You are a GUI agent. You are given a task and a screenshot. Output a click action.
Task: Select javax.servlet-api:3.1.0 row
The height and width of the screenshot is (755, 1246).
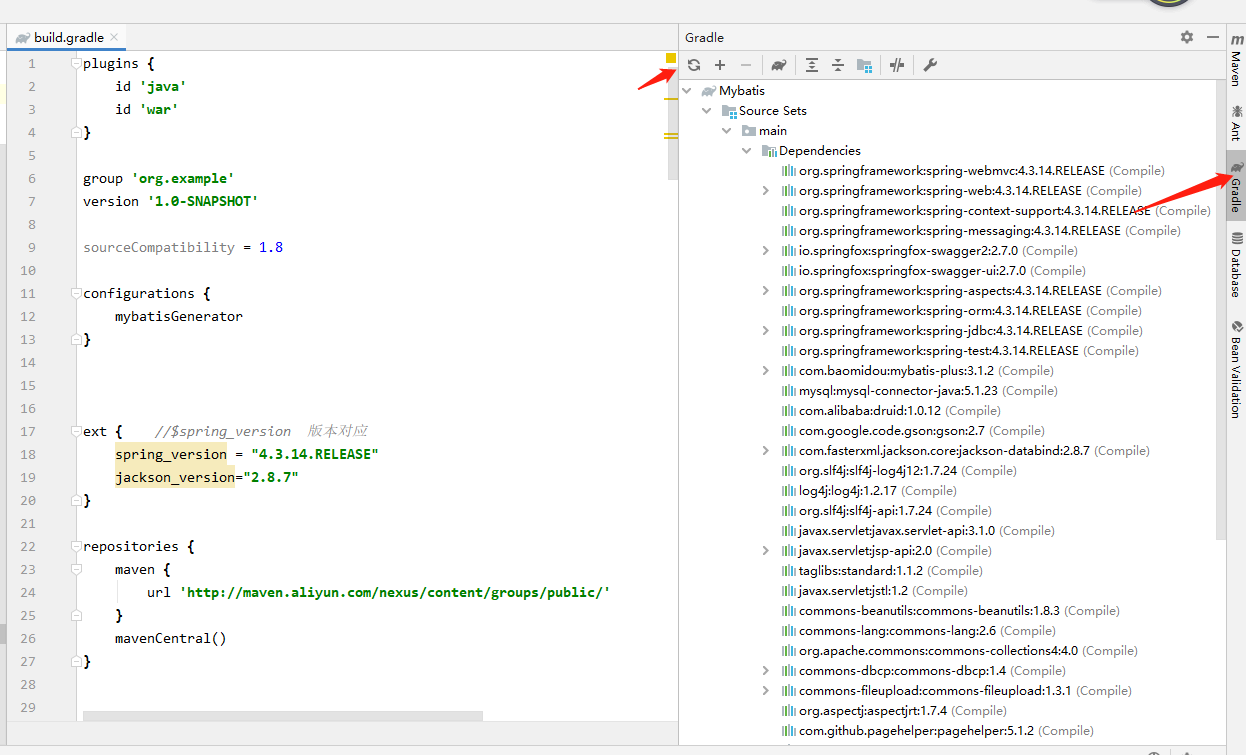tap(917, 531)
